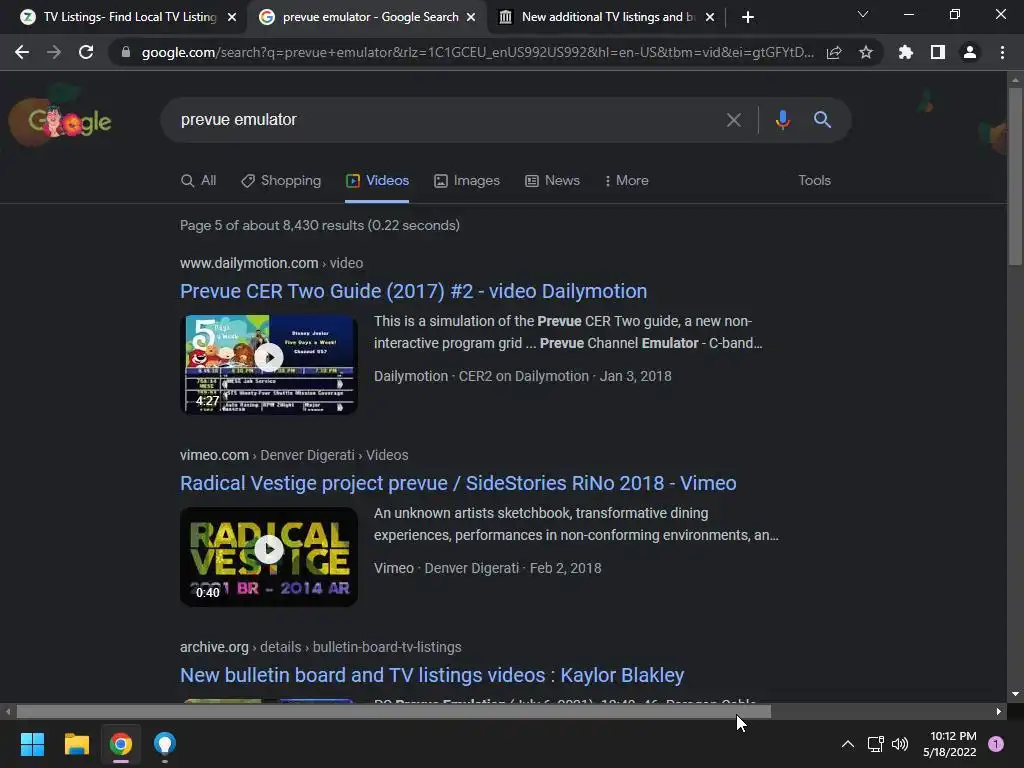Switch to the TV Listings tab
This screenshot has height=768, width=1024.
124,17
